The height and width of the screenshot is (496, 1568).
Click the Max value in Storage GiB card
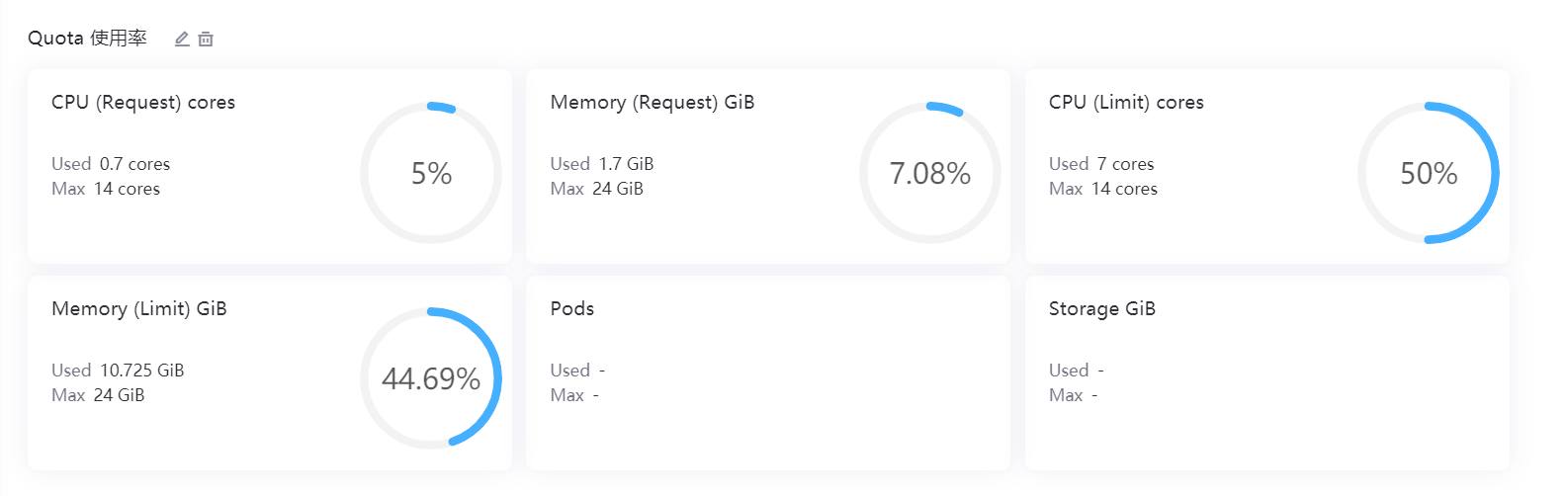pyautogui.click(x=1094, y=395)
